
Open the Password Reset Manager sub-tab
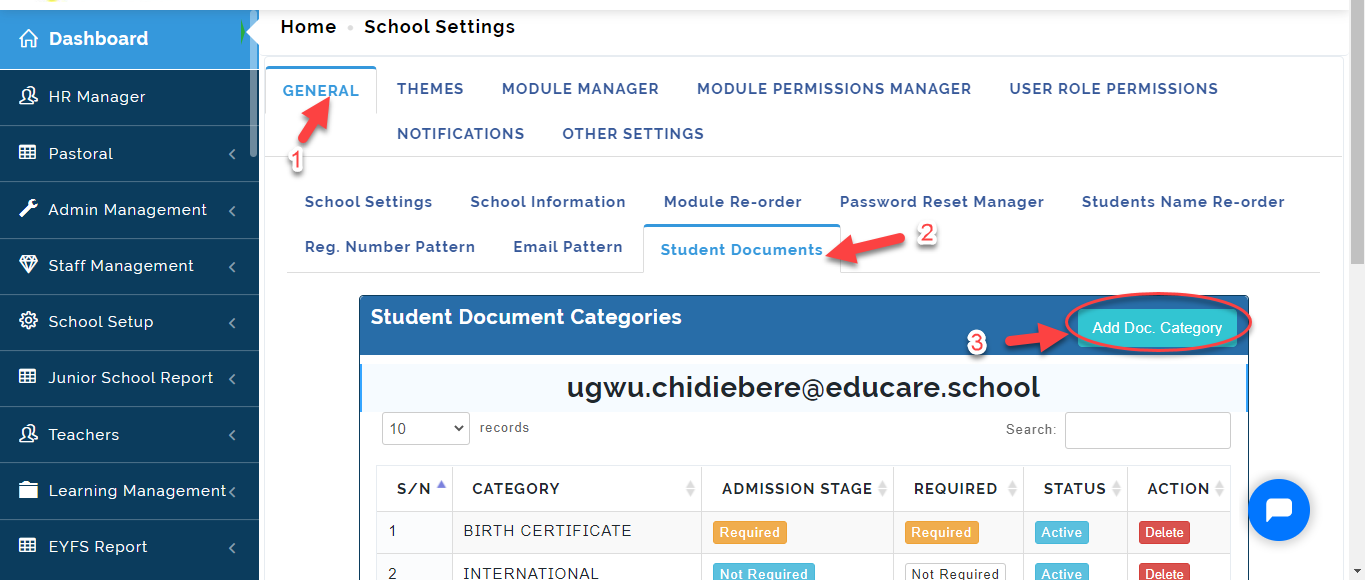(x=942, y=202)
